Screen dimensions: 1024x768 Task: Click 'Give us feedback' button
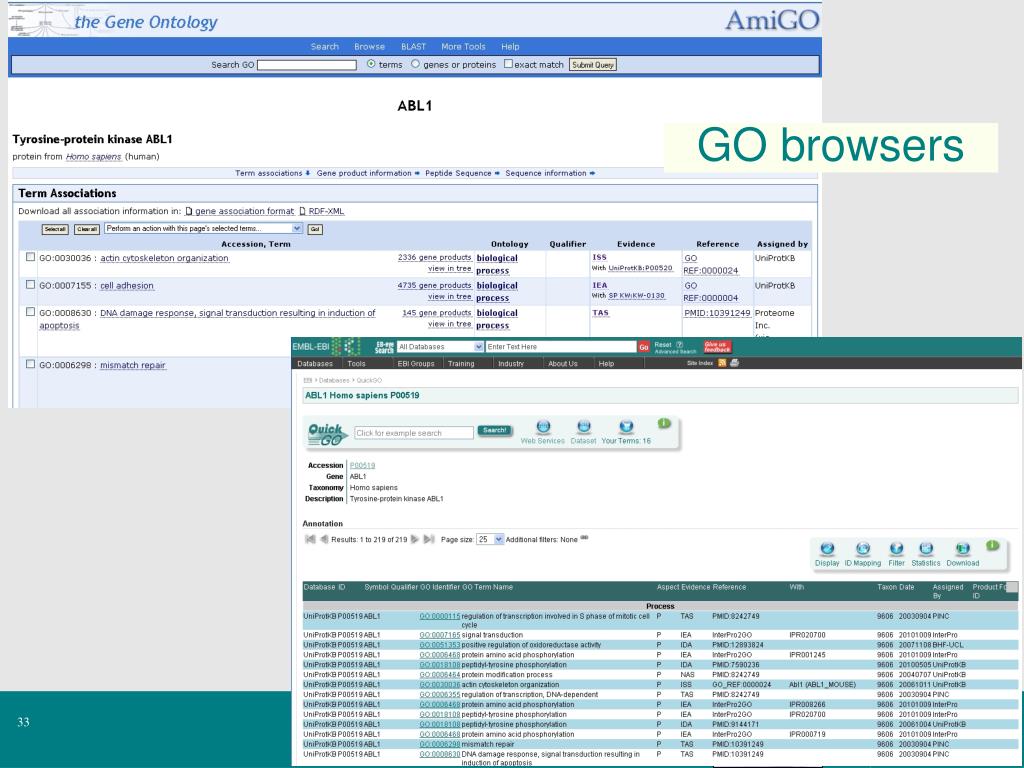coord(717,347)
